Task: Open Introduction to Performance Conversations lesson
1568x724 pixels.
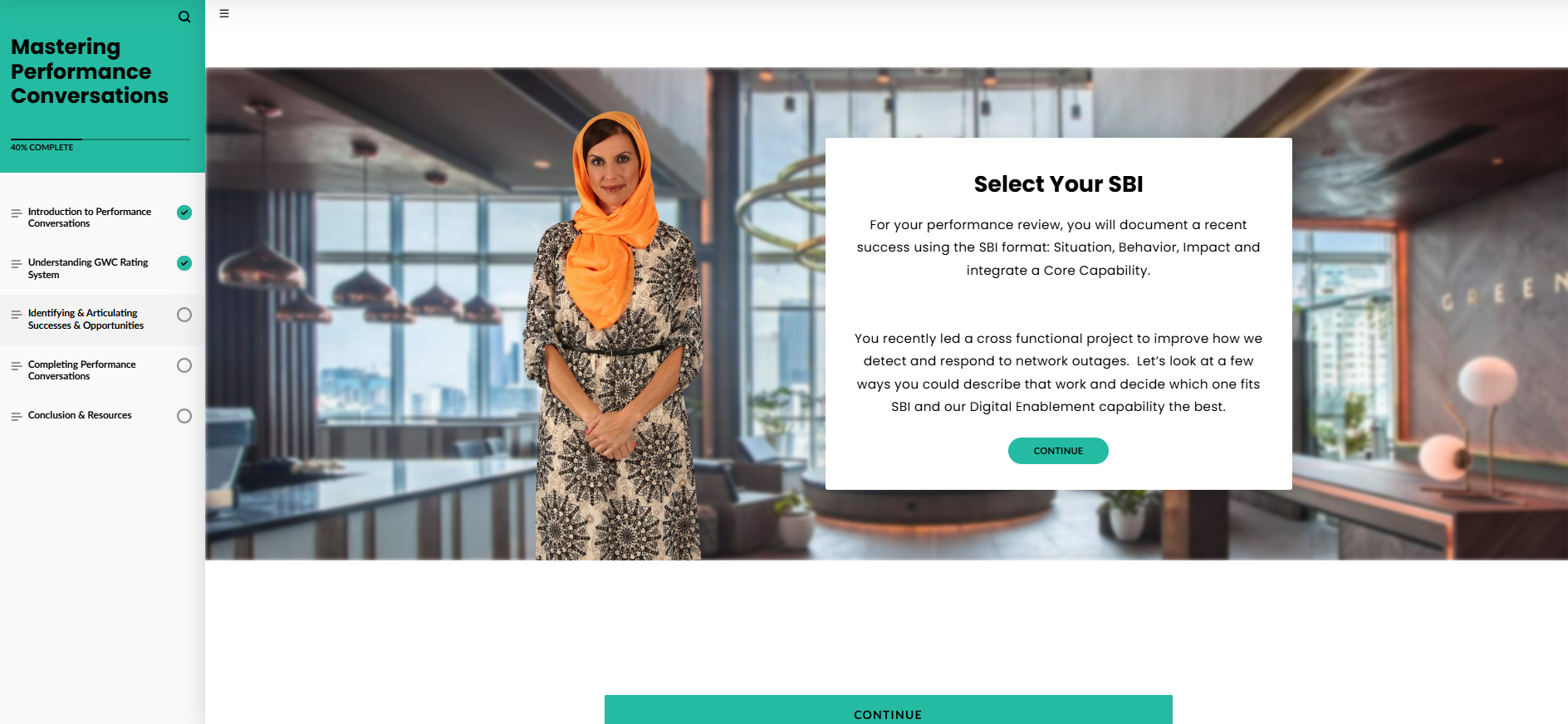Action: pos(90,218)
